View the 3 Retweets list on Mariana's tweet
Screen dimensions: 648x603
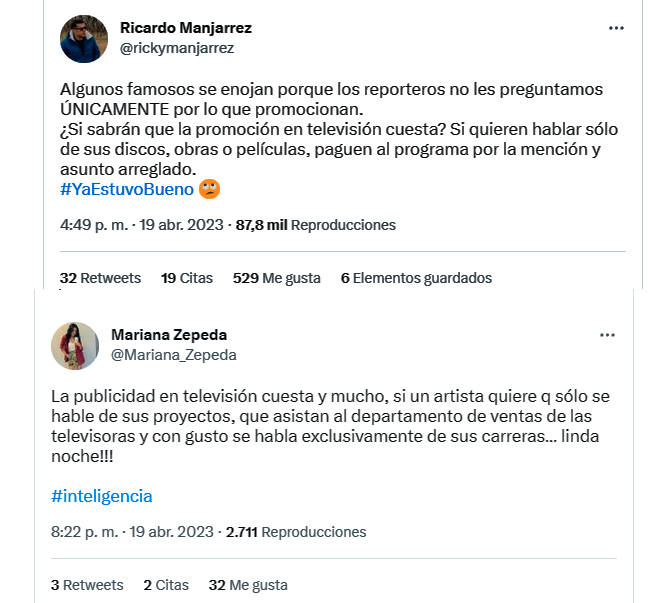[87, 585]
